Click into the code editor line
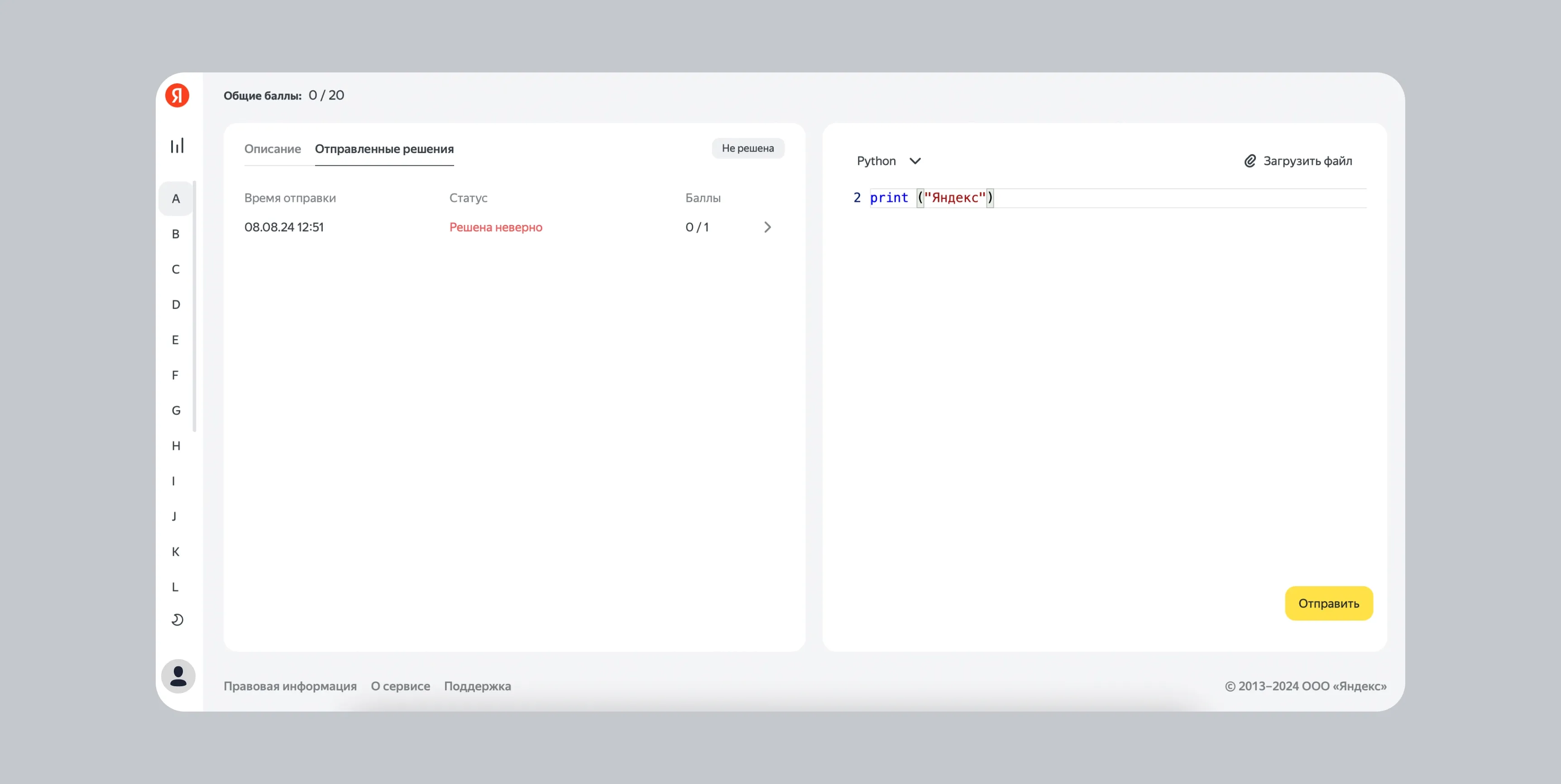 coord(1117,198)
